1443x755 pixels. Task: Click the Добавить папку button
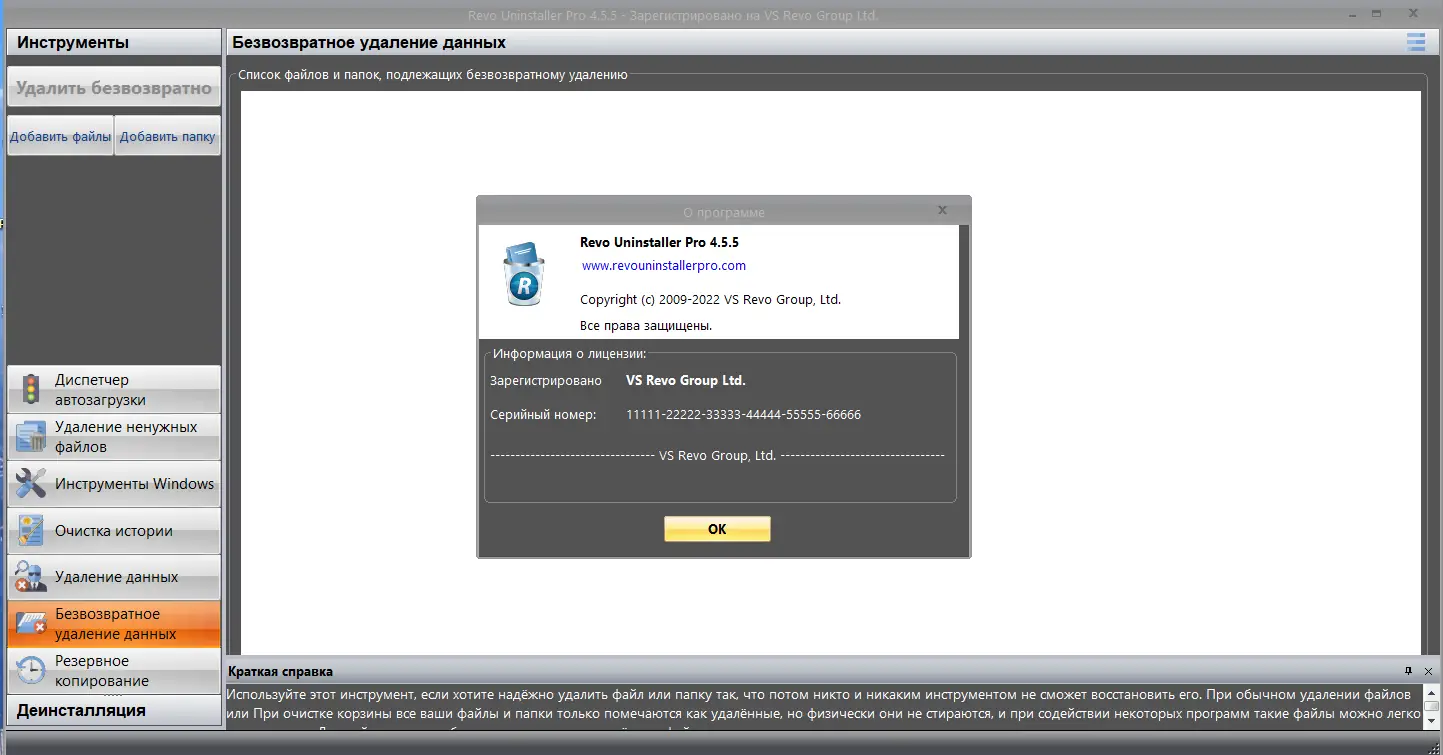point(167,136)
